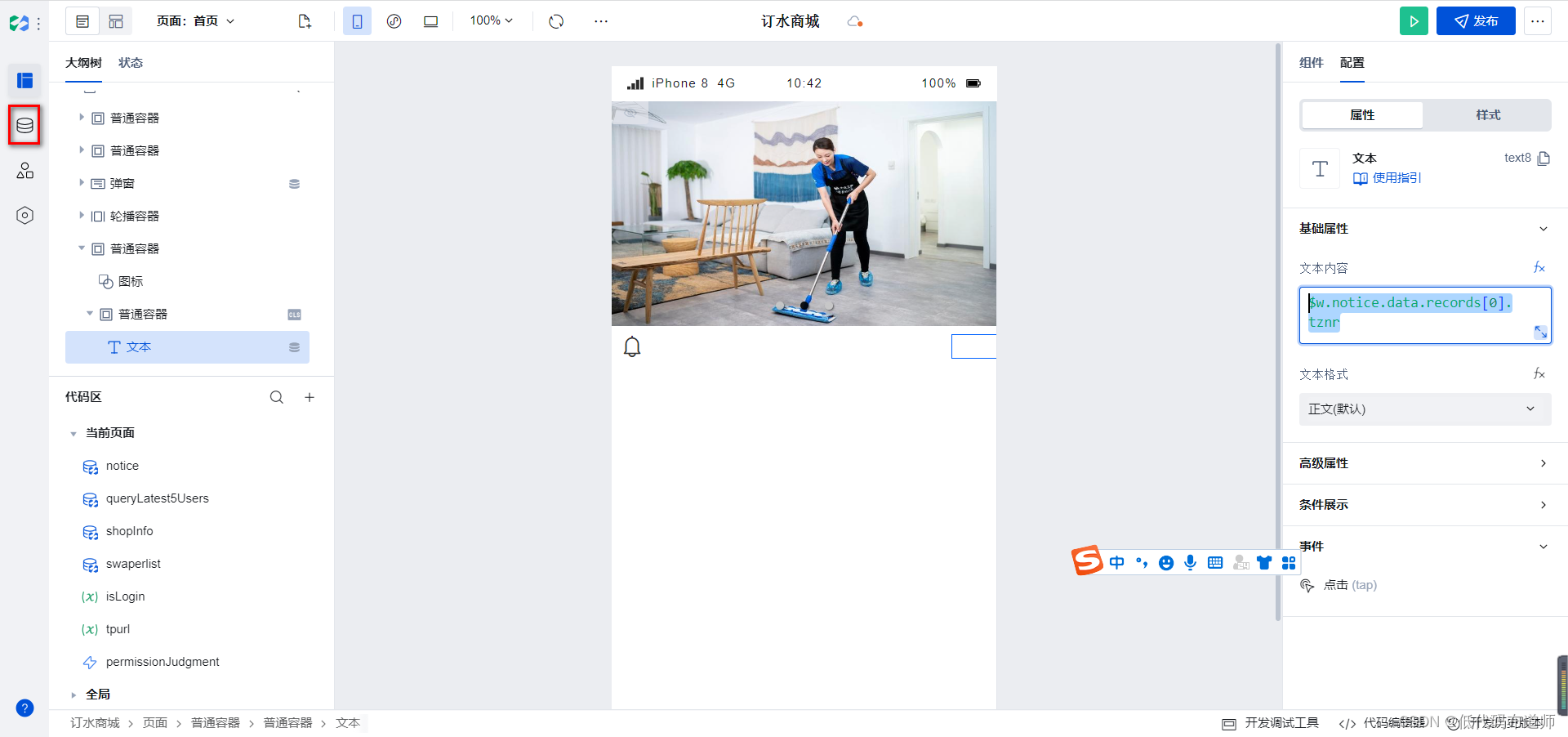Open the swaperlist query

click(x=133, y=564)
